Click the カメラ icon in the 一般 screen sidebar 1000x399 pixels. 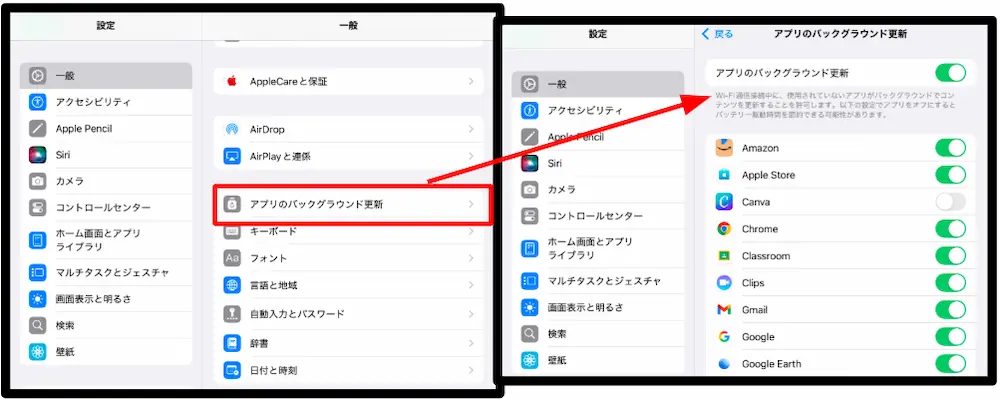click(x=38, y=182)
